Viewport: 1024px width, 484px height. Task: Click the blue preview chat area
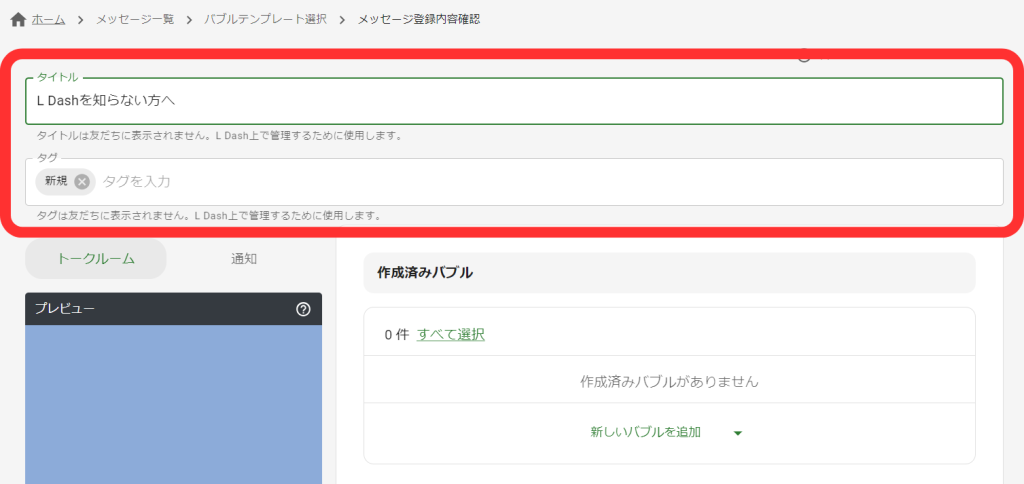click(x=174, y=404)
